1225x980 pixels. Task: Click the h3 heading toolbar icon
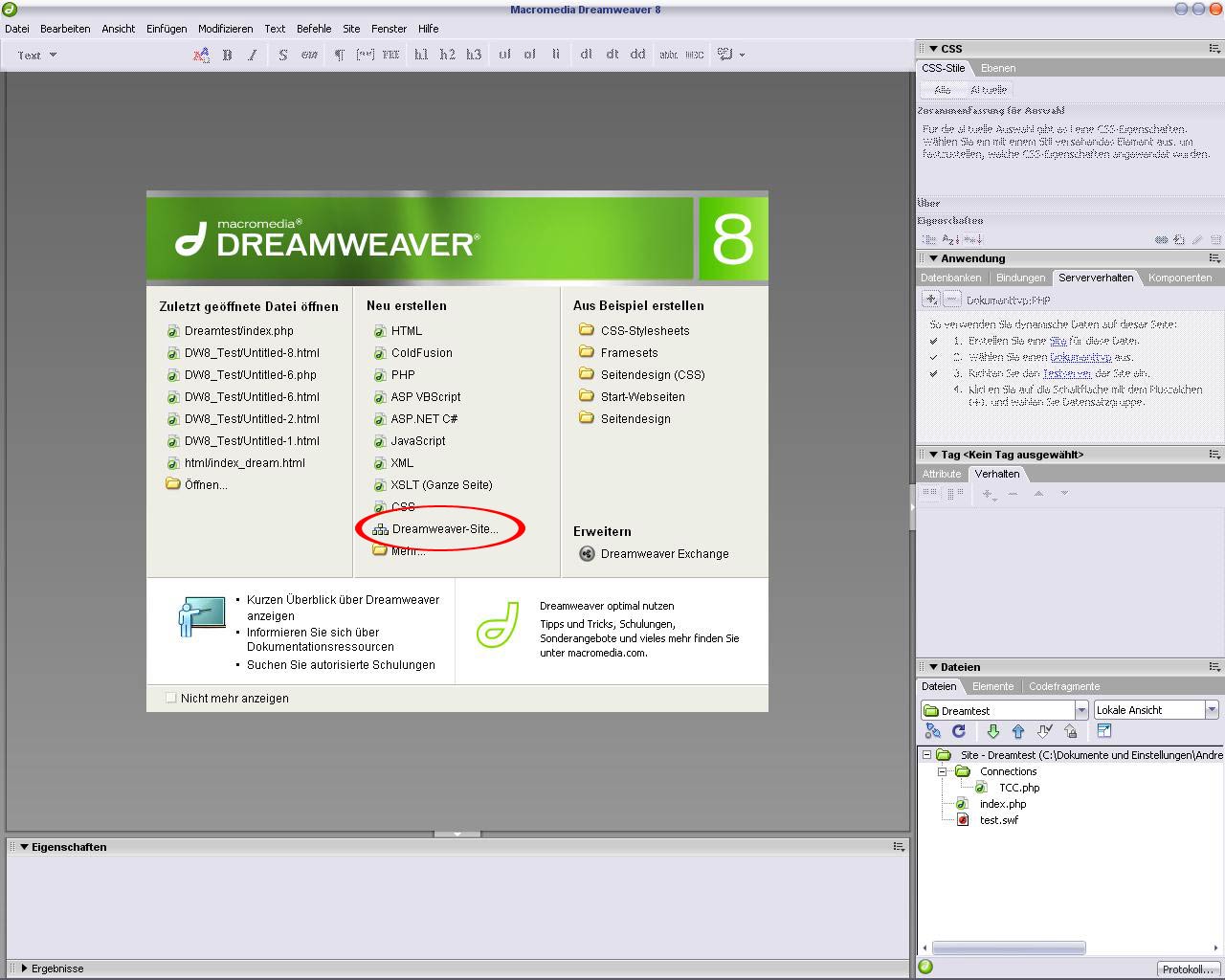(x=474, y=55)
